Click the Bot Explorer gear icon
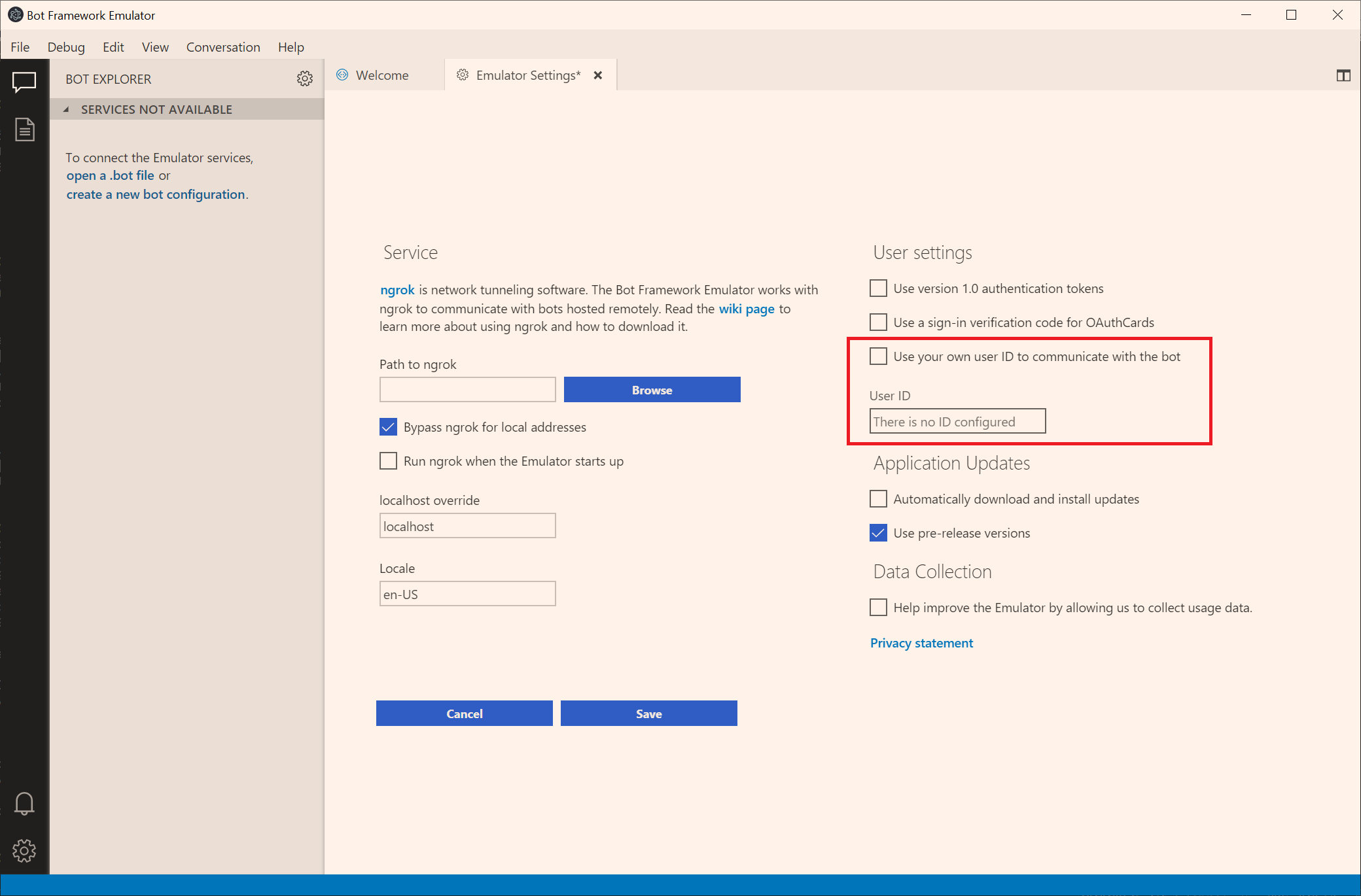The height and width of the screenshot is (896, 1361). pyautogui.click(x=305, y=78)
